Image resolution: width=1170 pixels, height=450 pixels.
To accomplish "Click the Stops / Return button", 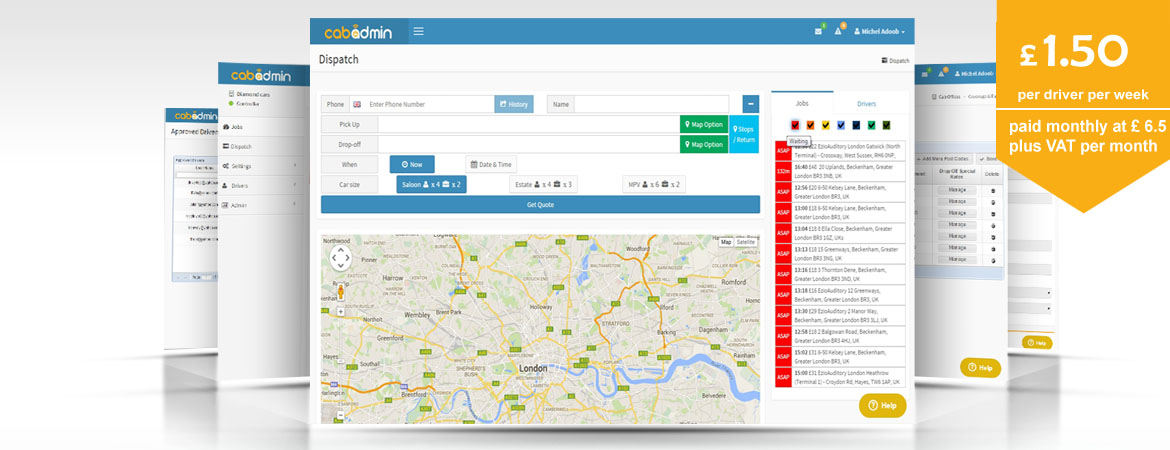I will click(744, 134).
